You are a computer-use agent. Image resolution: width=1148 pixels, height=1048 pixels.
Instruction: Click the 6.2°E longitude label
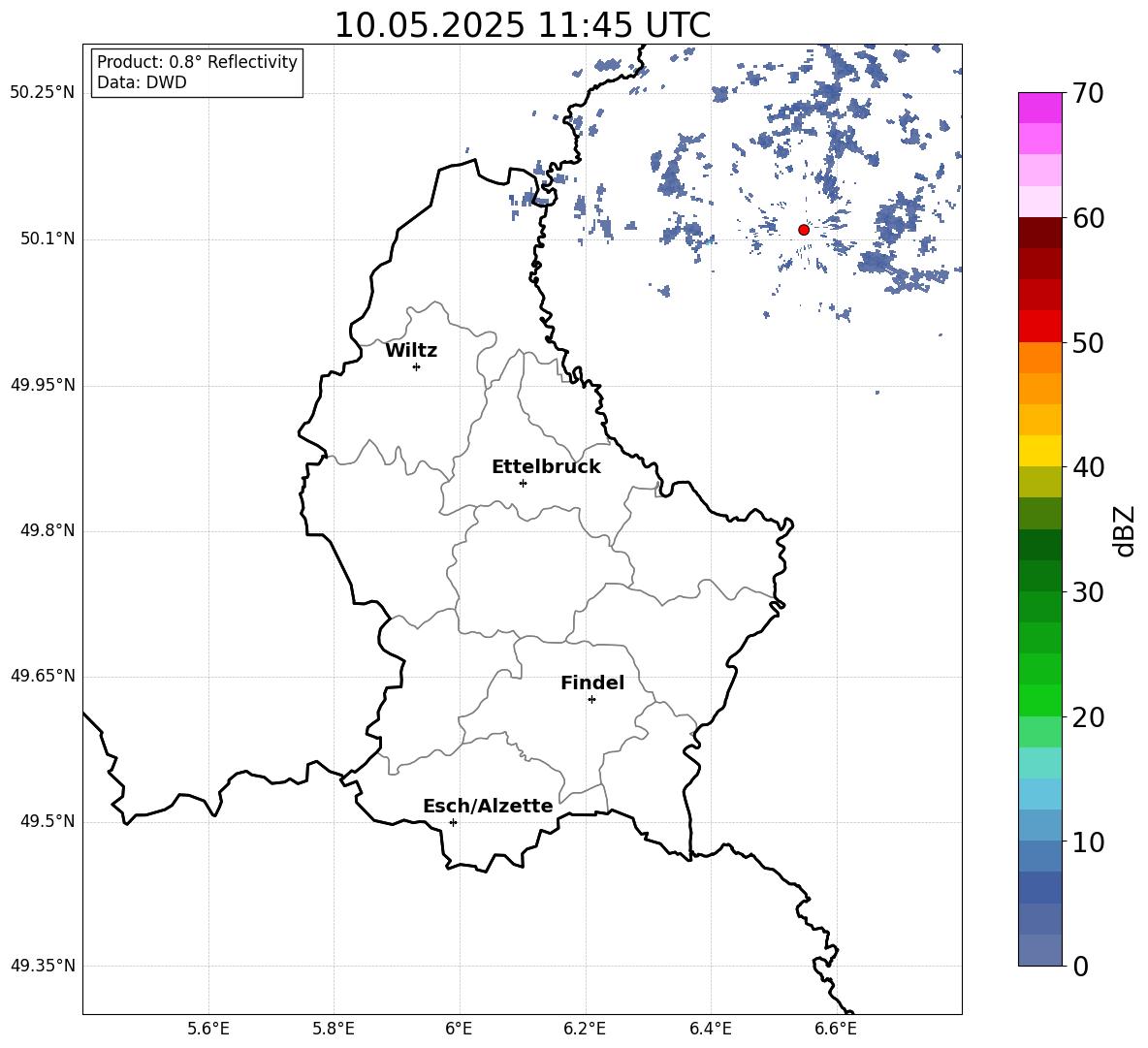point(585,1029)
